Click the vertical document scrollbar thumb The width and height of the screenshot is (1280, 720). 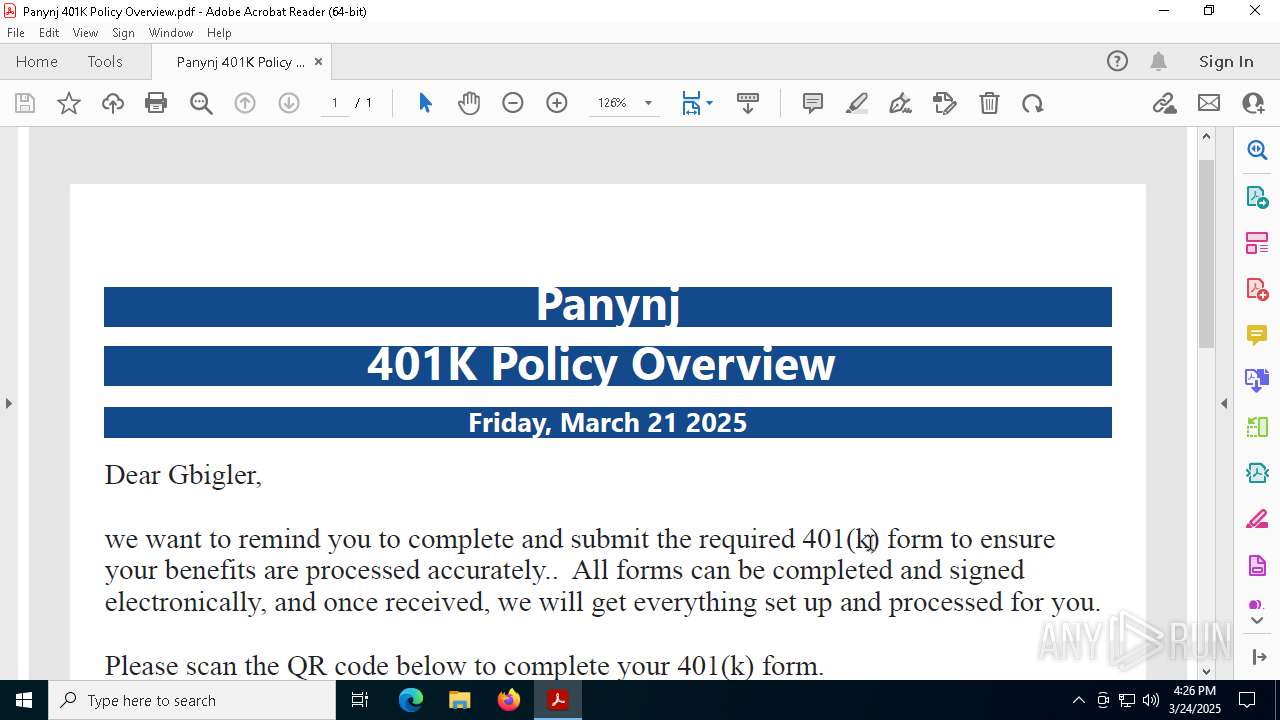[x=1206, y=253]
